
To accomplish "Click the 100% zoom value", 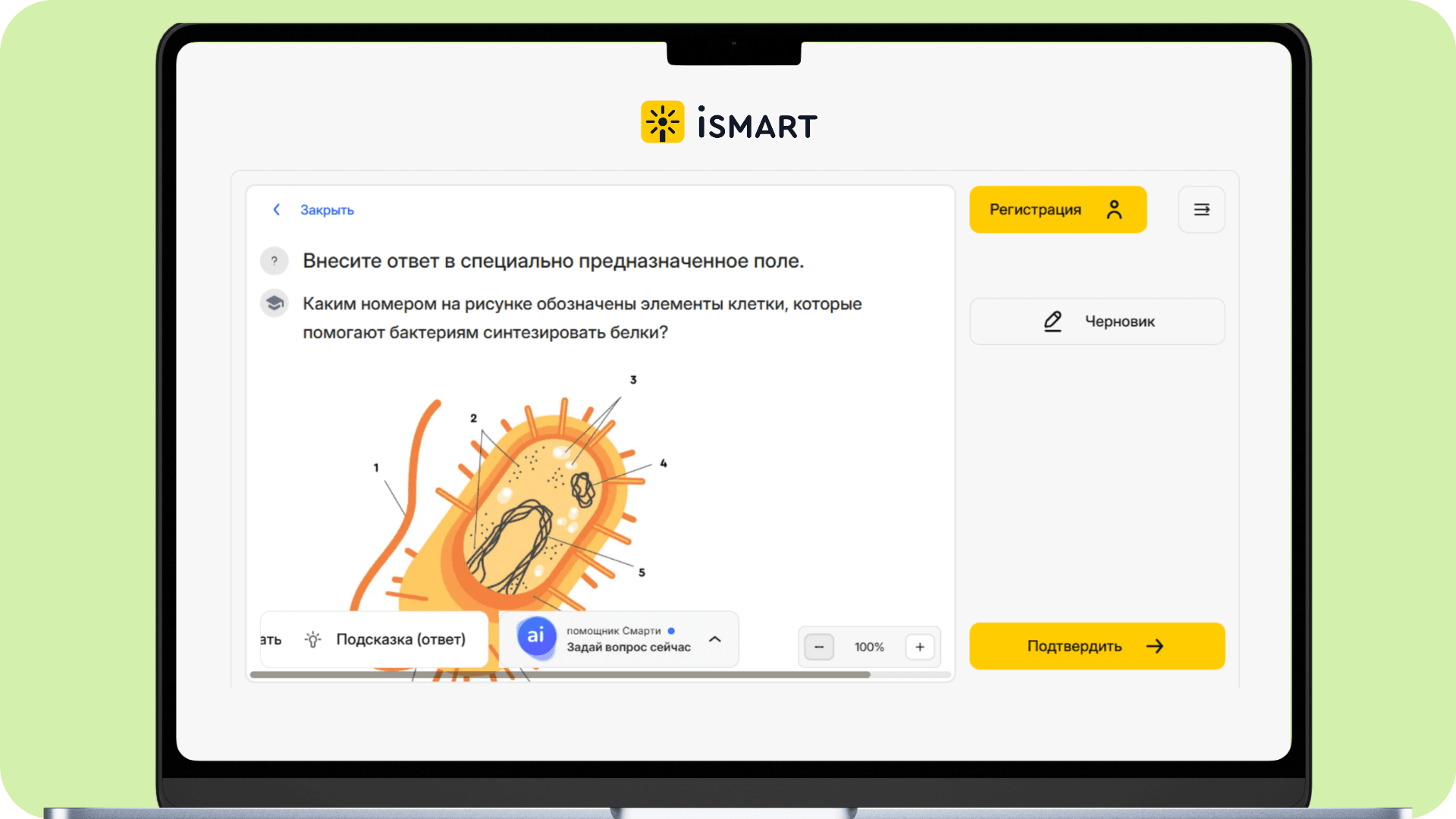I will point(869,647).
